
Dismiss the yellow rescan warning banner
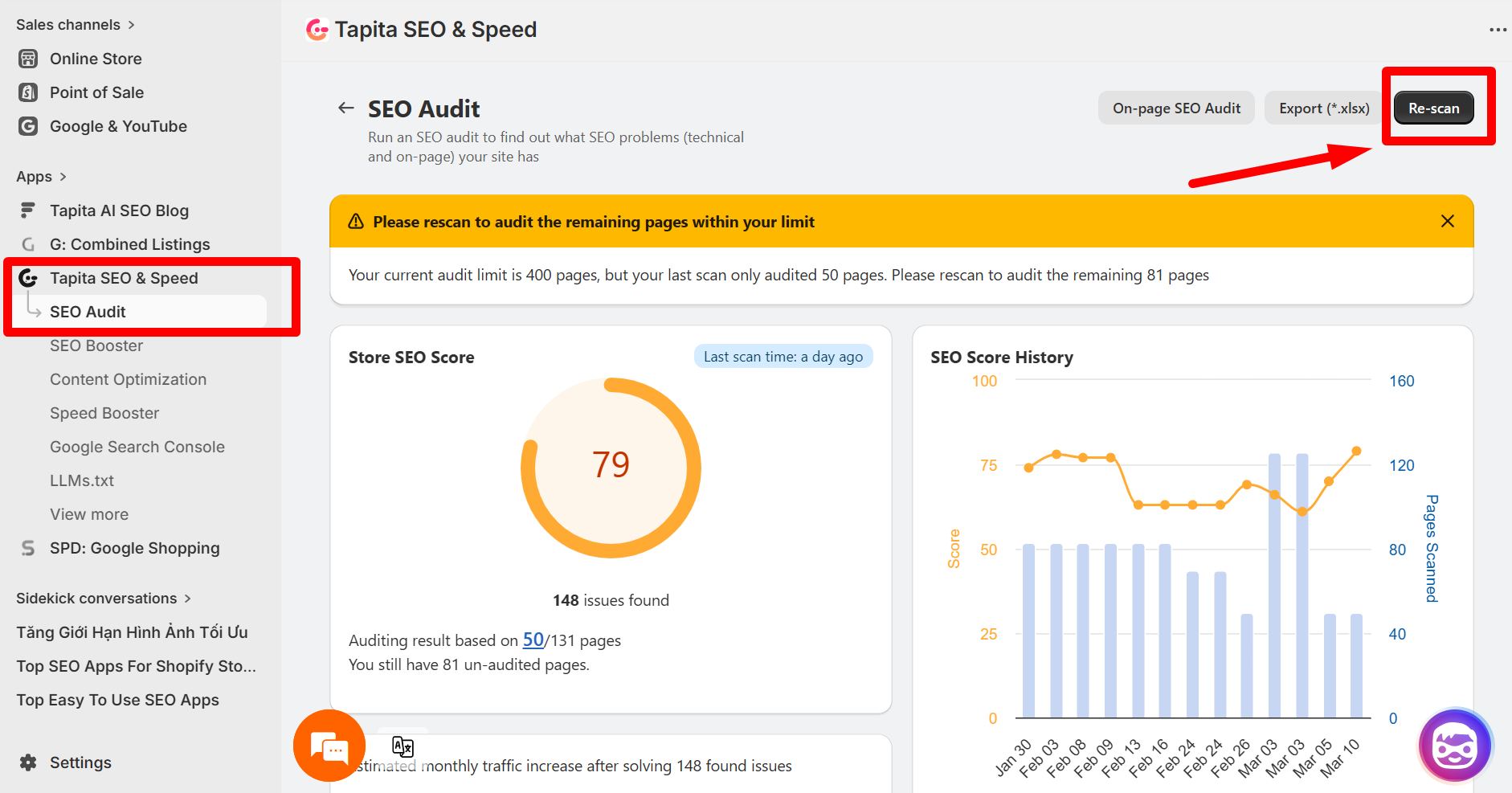1447,221
